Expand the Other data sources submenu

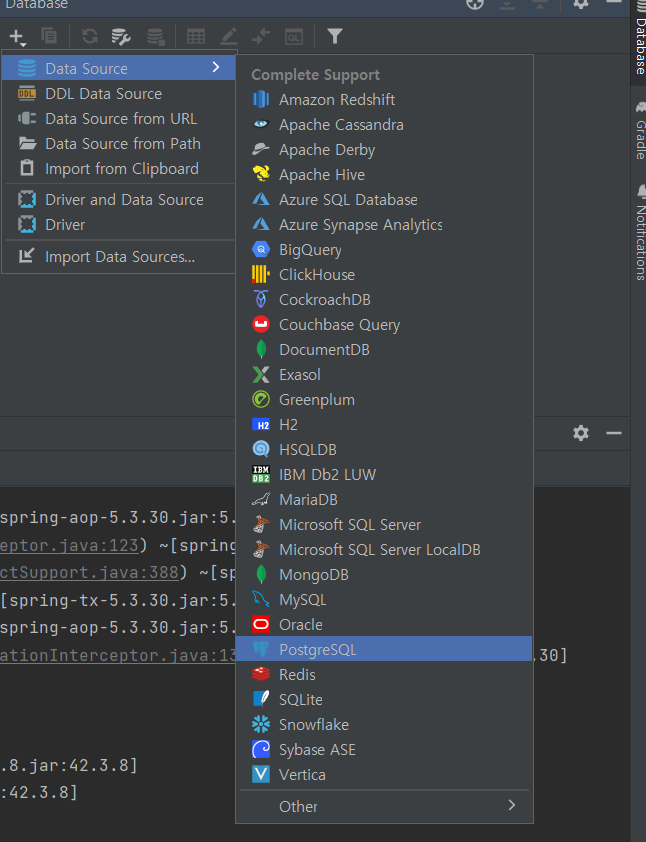(384, 806)
